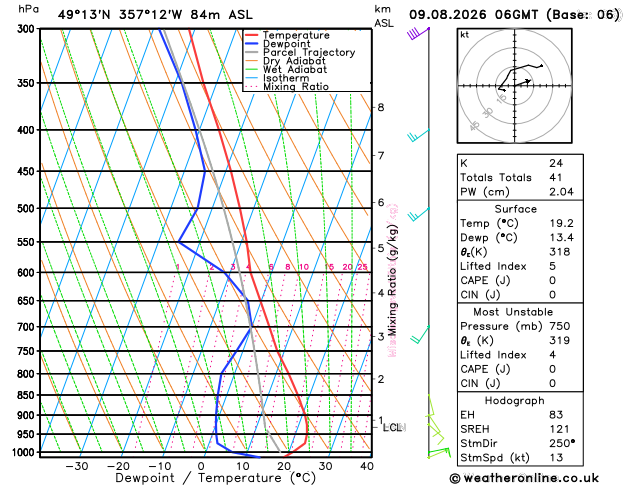
Task: Click the '600' pressure level label
Action: click(28, 273)
